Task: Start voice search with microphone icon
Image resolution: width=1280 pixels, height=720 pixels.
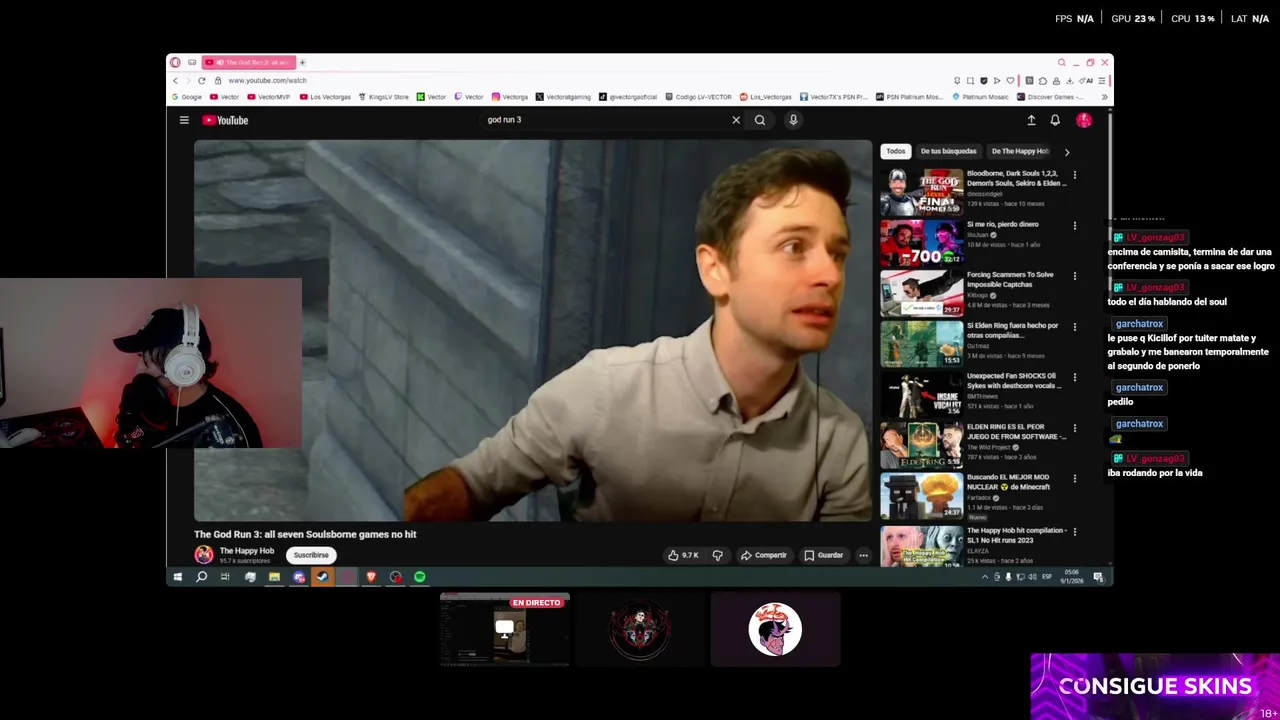Action: pos(793,120)
